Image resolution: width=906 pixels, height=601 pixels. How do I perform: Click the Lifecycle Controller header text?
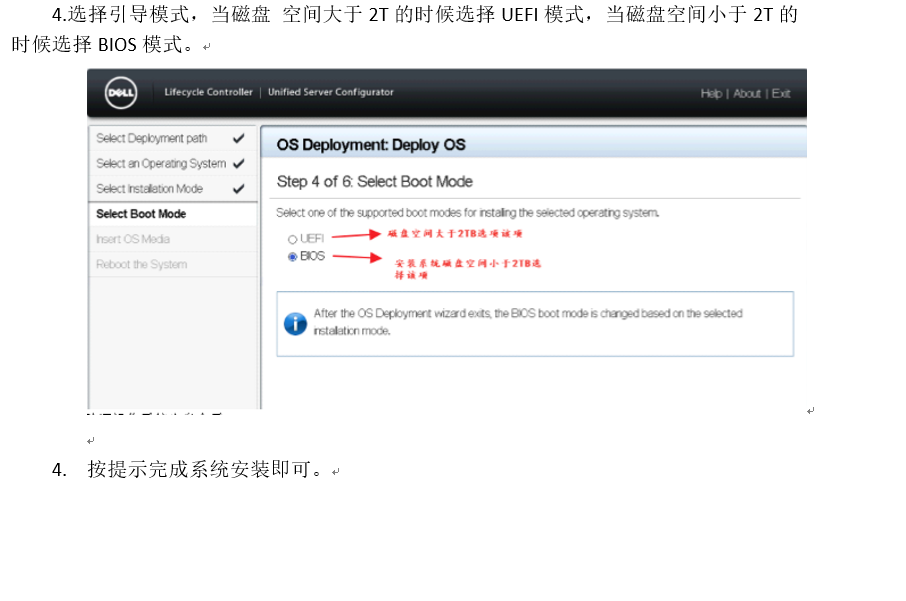point(208,92)
